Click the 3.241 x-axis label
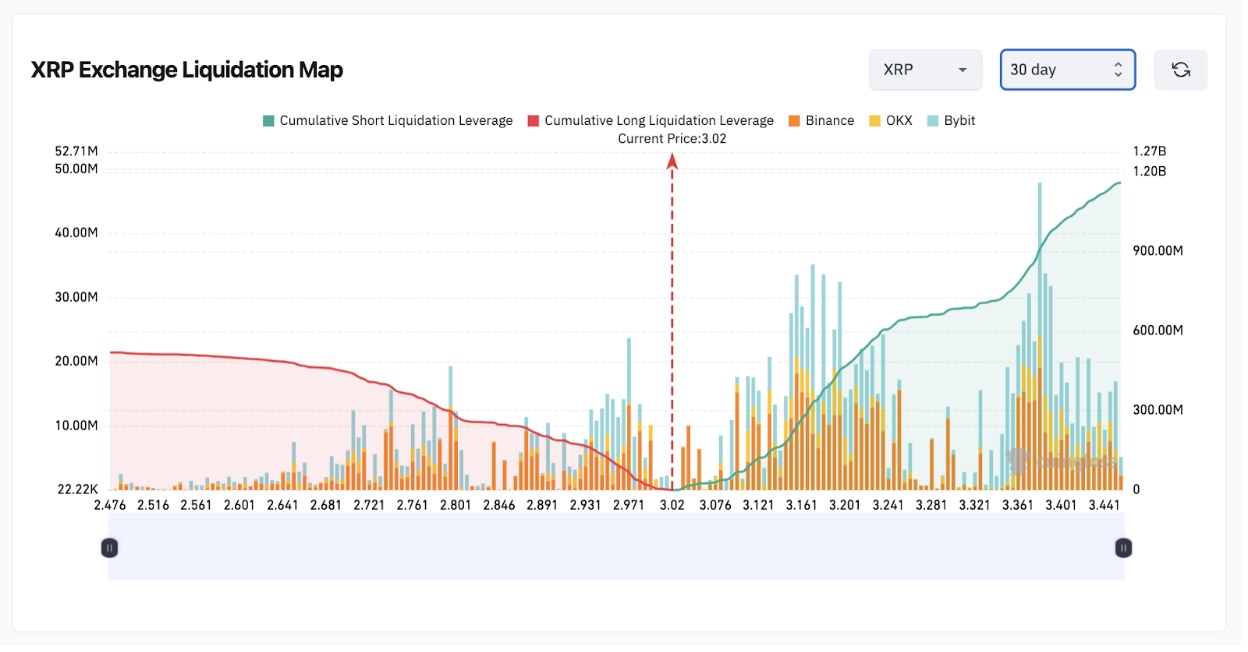1248x652 pixels. (887, 505)
